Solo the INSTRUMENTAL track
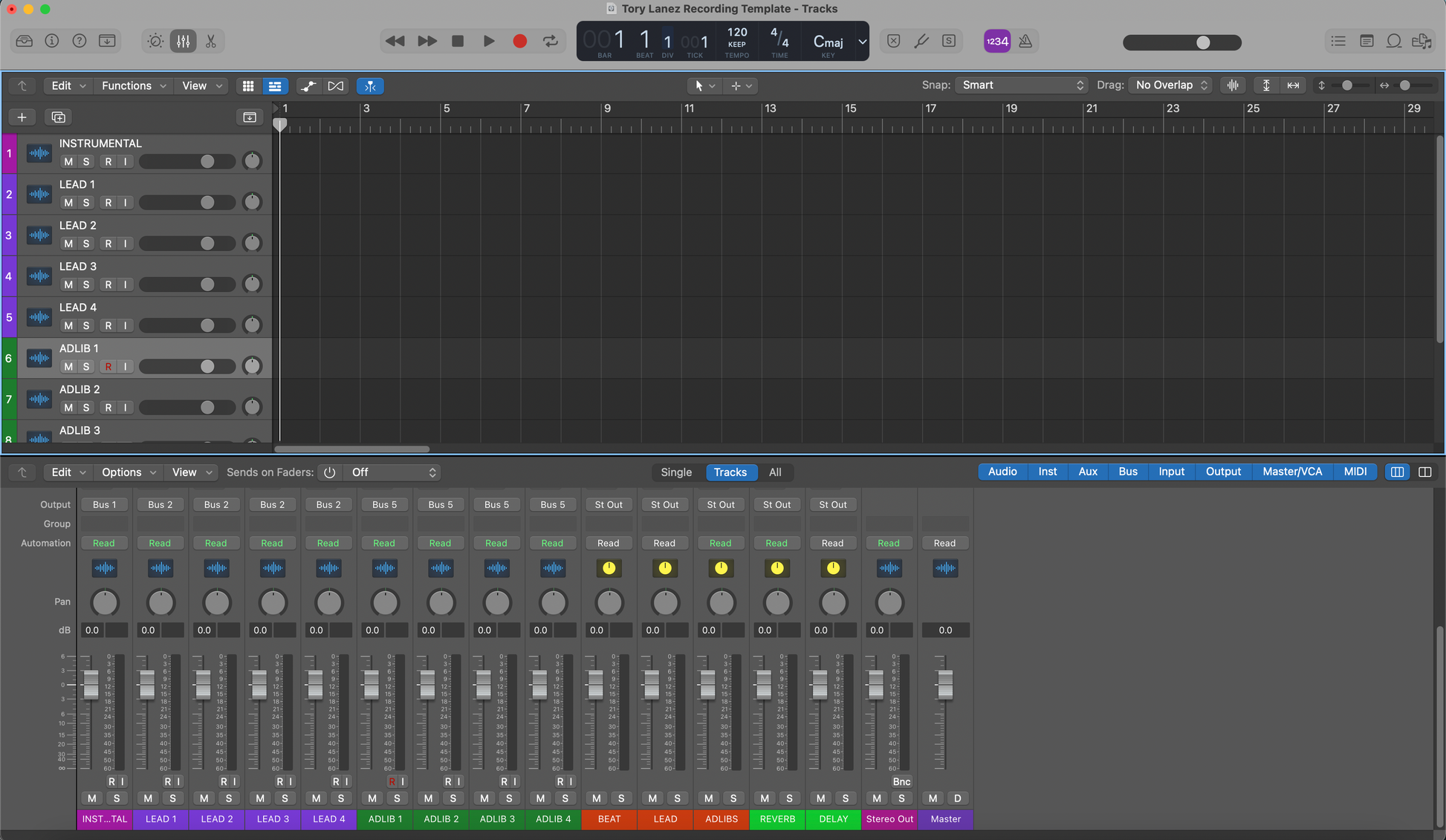The image size is (1446, 840). pos(86,162)
